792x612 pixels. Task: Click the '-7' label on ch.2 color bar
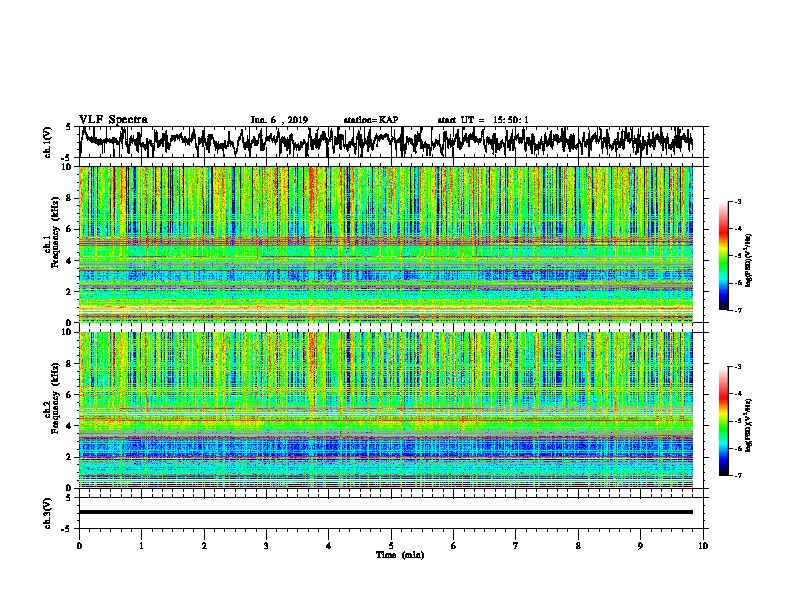click(x=737, y=476)
